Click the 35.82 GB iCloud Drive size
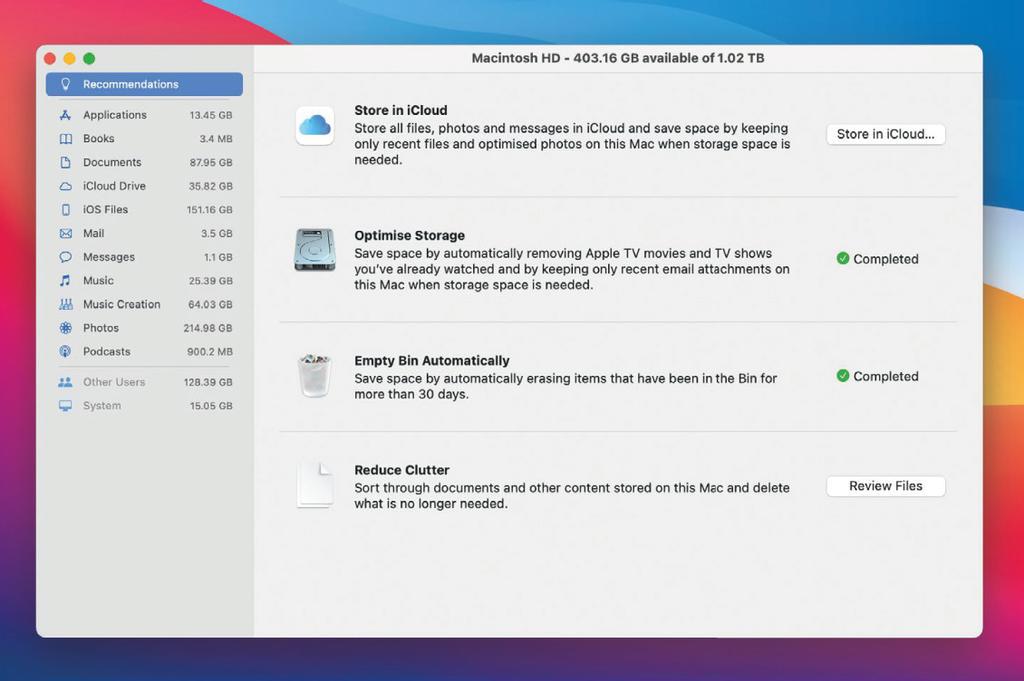The height and width of the screenshot is (681, 1024). click(x=211, y=186)
